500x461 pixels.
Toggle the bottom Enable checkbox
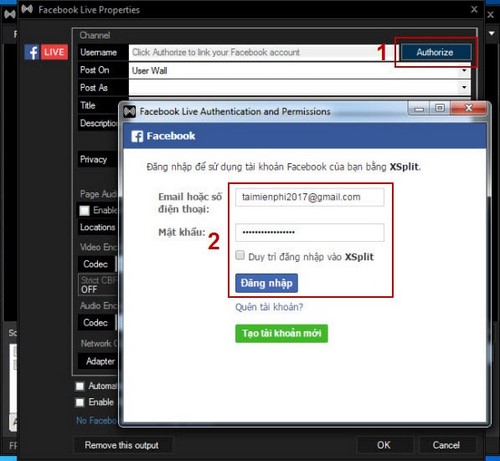(80, 402)
